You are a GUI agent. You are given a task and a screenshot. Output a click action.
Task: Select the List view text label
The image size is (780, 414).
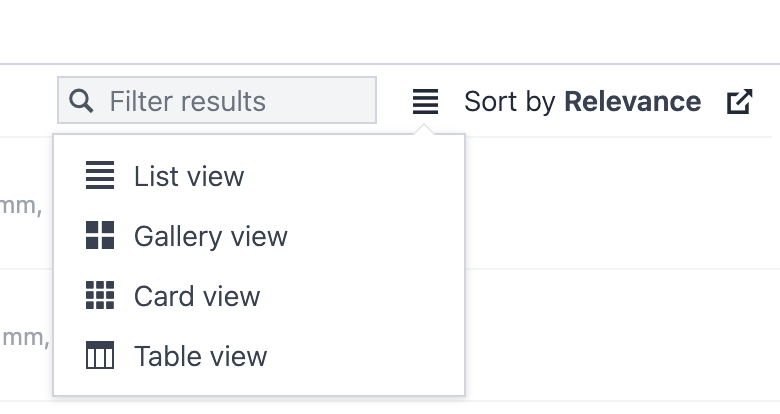[x=189, y=177]
